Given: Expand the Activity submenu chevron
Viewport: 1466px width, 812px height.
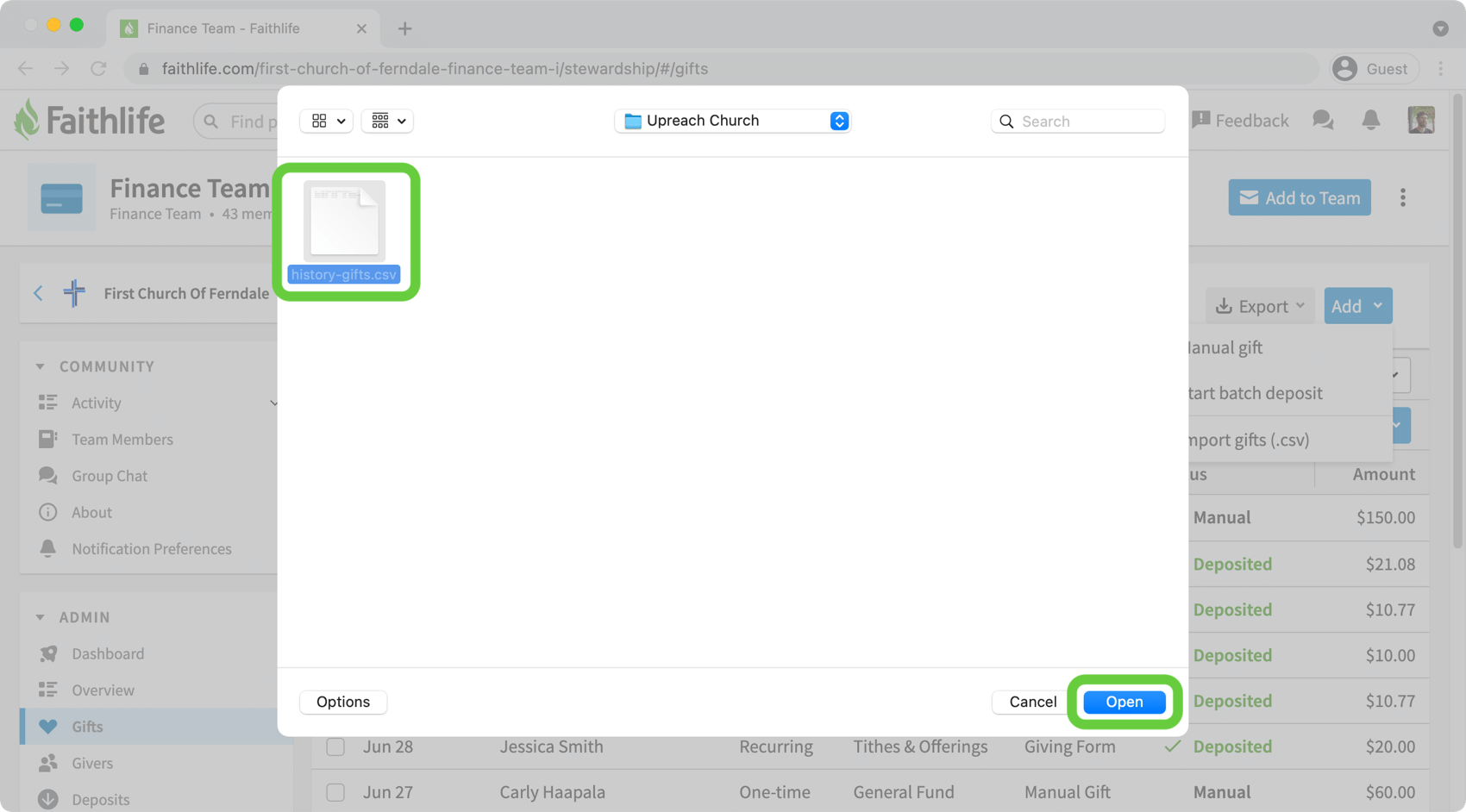Looking at the screenshot, I should tap(273, 403).
